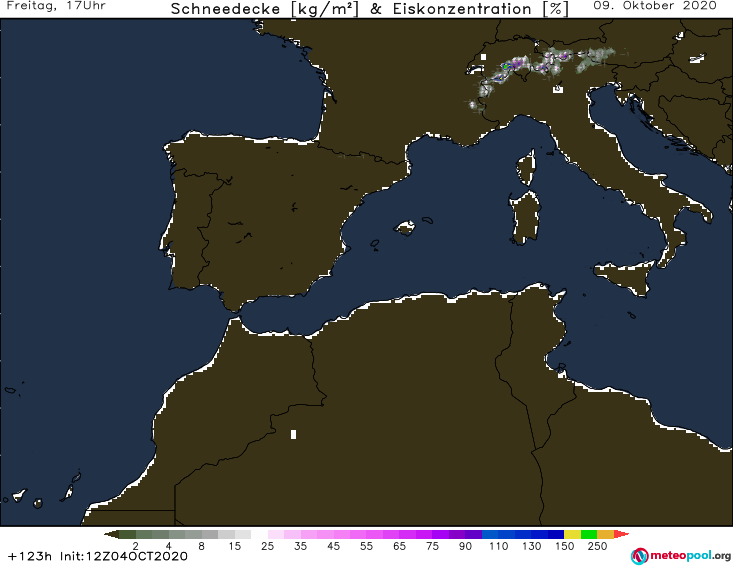The image size is (733, 566).
Task: Click the legend value '25'
Action: pyautogui.click(x=267, y=546)
